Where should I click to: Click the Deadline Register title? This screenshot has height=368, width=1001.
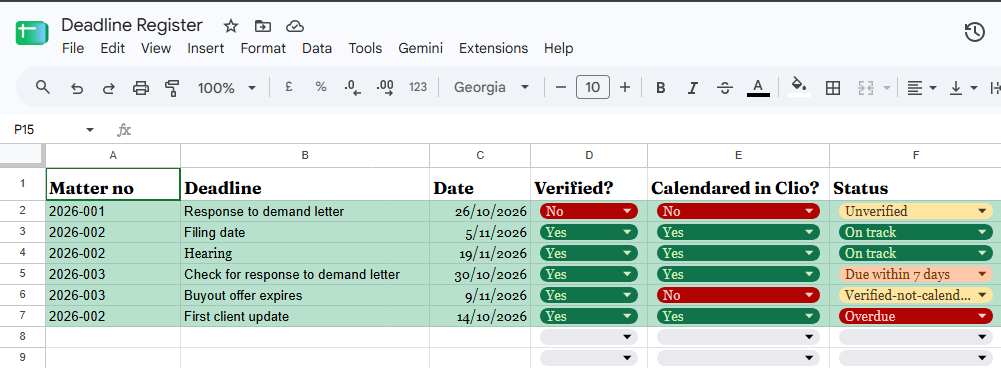pyautogui.click(x=132, y=26)
